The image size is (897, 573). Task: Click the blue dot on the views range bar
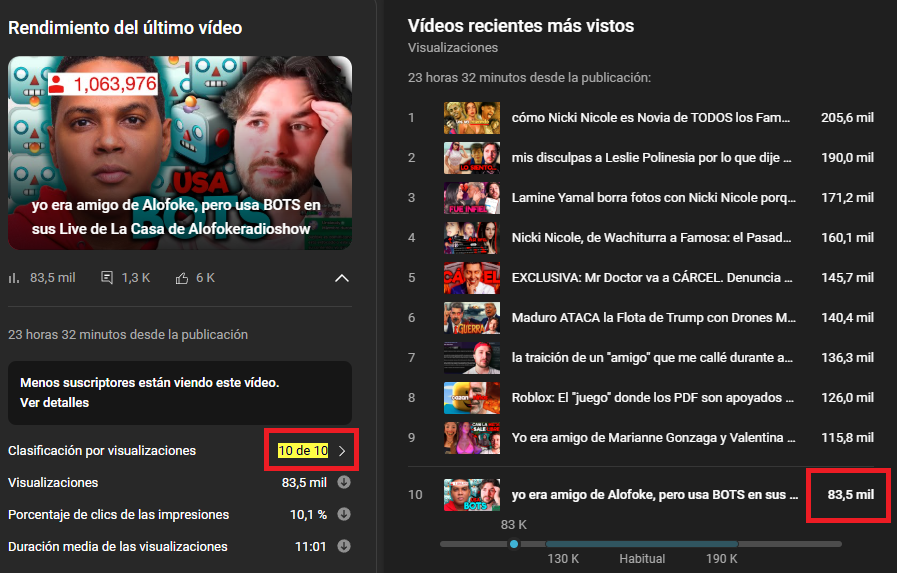pyautogui.click(x=514, y=544)
